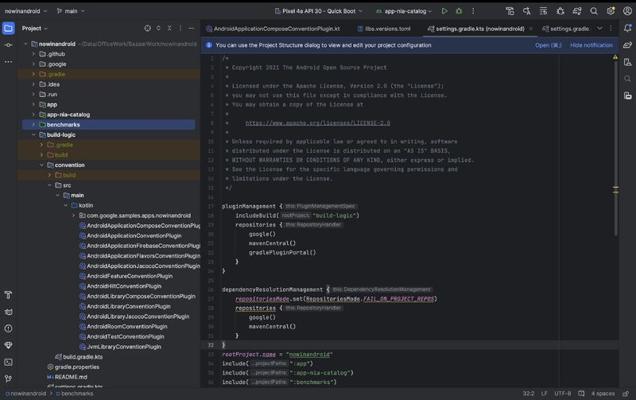Image resolution: width=636 pixels, height=400 pixels.
Task: Switch to the libs.versions.toml tab
Action: coord(387,29)
